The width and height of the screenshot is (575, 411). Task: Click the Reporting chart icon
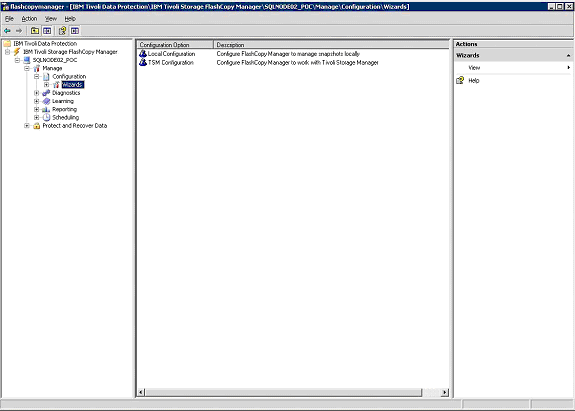pyautogui.click(x=46, y=109)
